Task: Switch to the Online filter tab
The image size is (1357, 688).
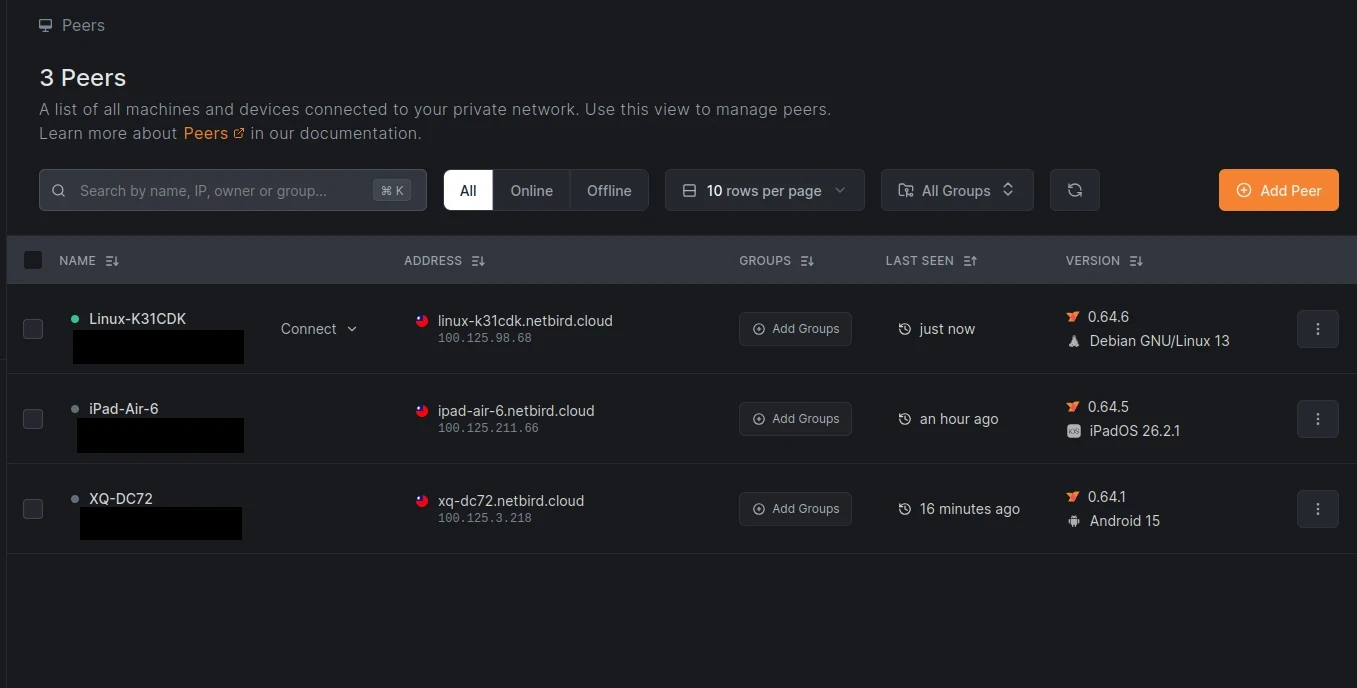Action: point(531,190)
